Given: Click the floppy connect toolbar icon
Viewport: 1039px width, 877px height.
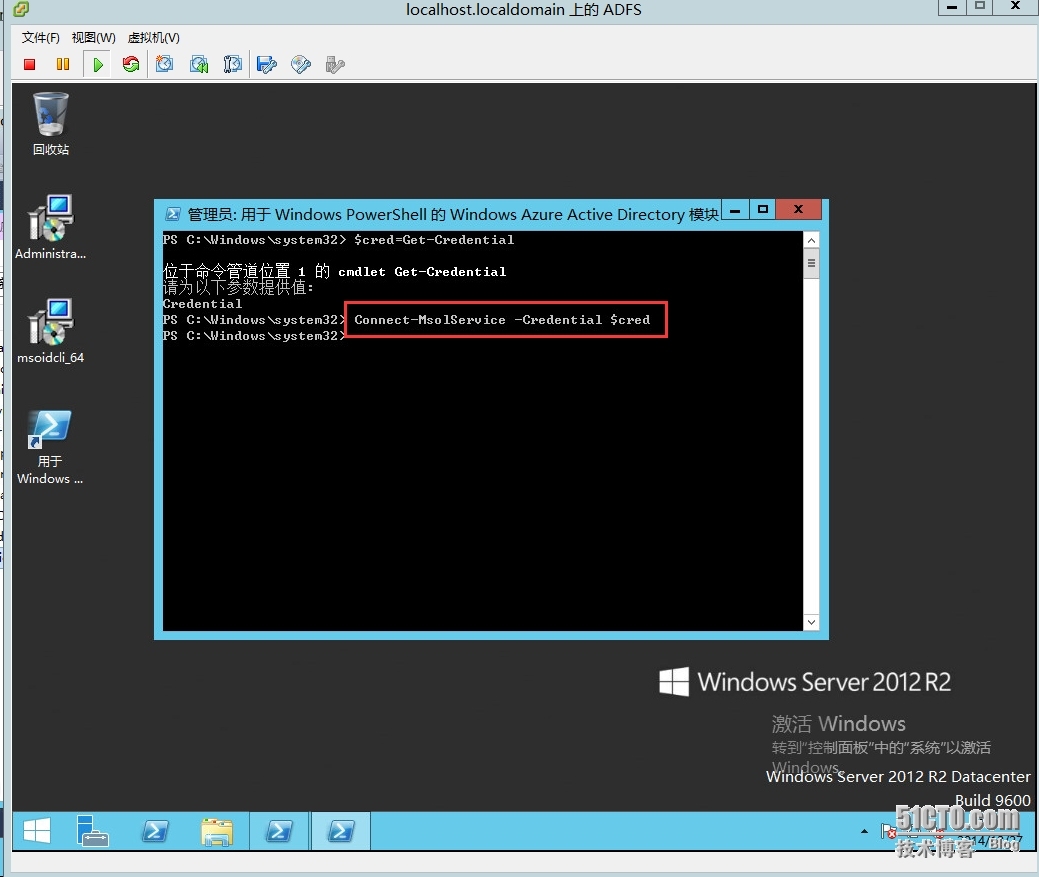Looking at the screenshot, I should point(267,64).
